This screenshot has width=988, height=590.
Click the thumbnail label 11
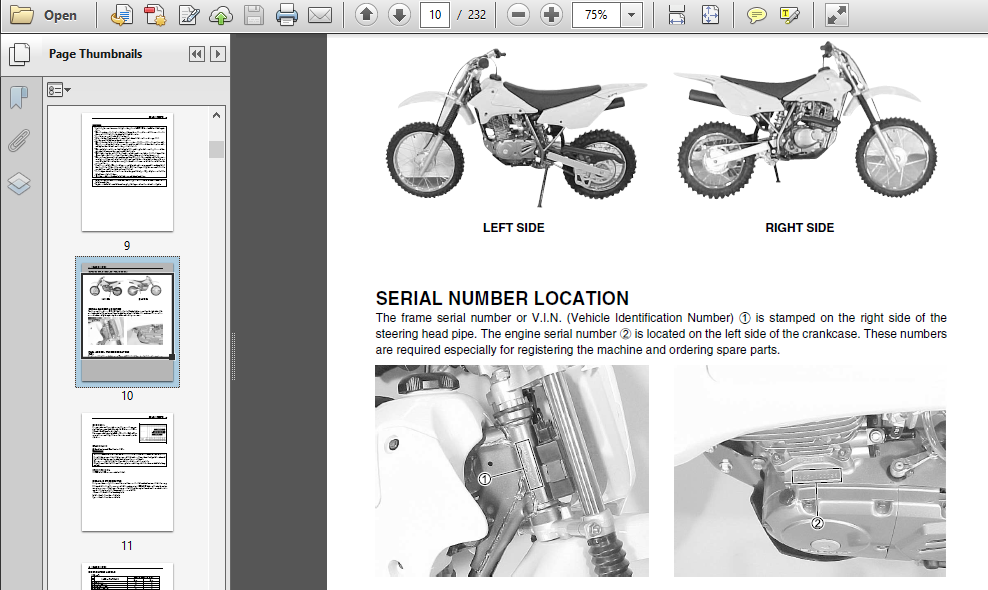tap(127, 545)
